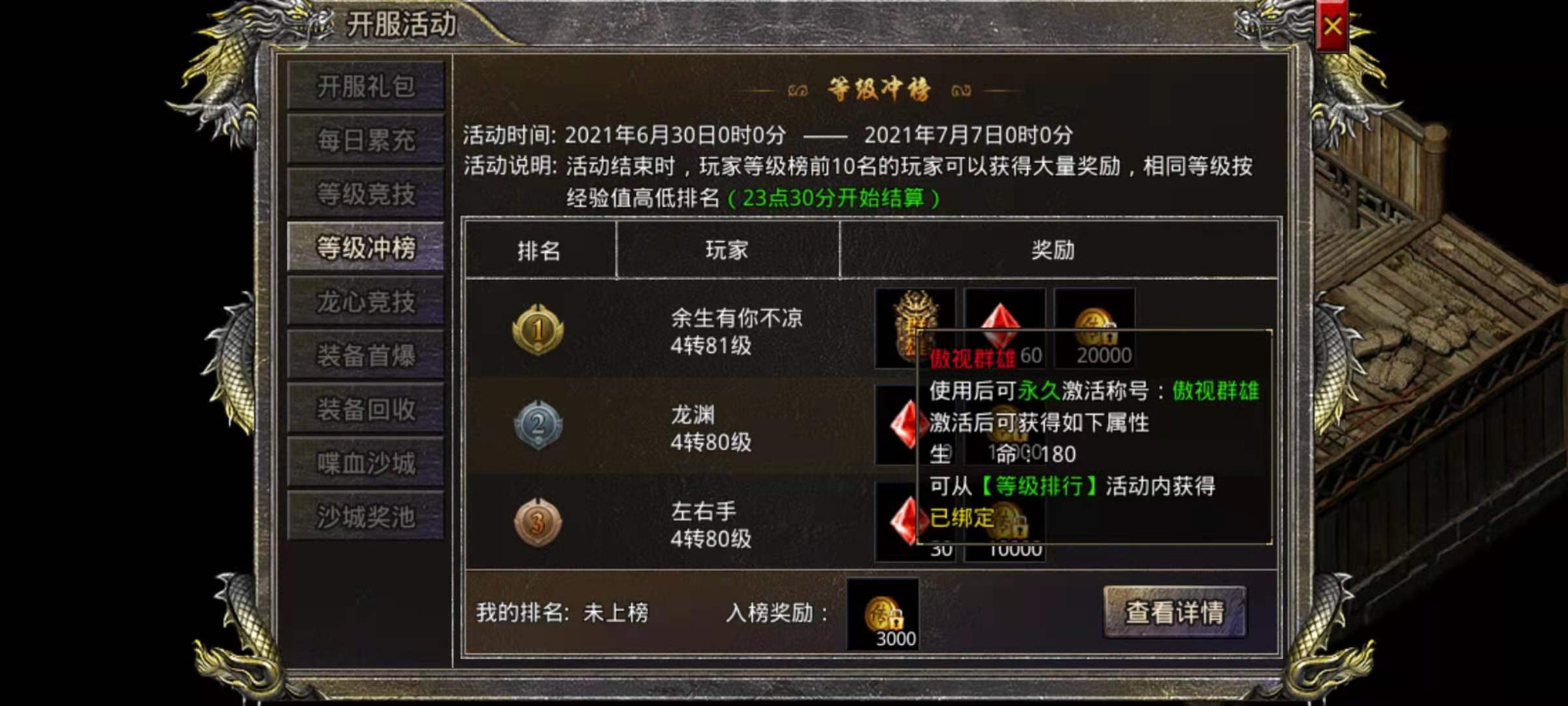1568x706 pixels.
Task: Click the rank 1 gold medal icon
Action: click(538, 329)
